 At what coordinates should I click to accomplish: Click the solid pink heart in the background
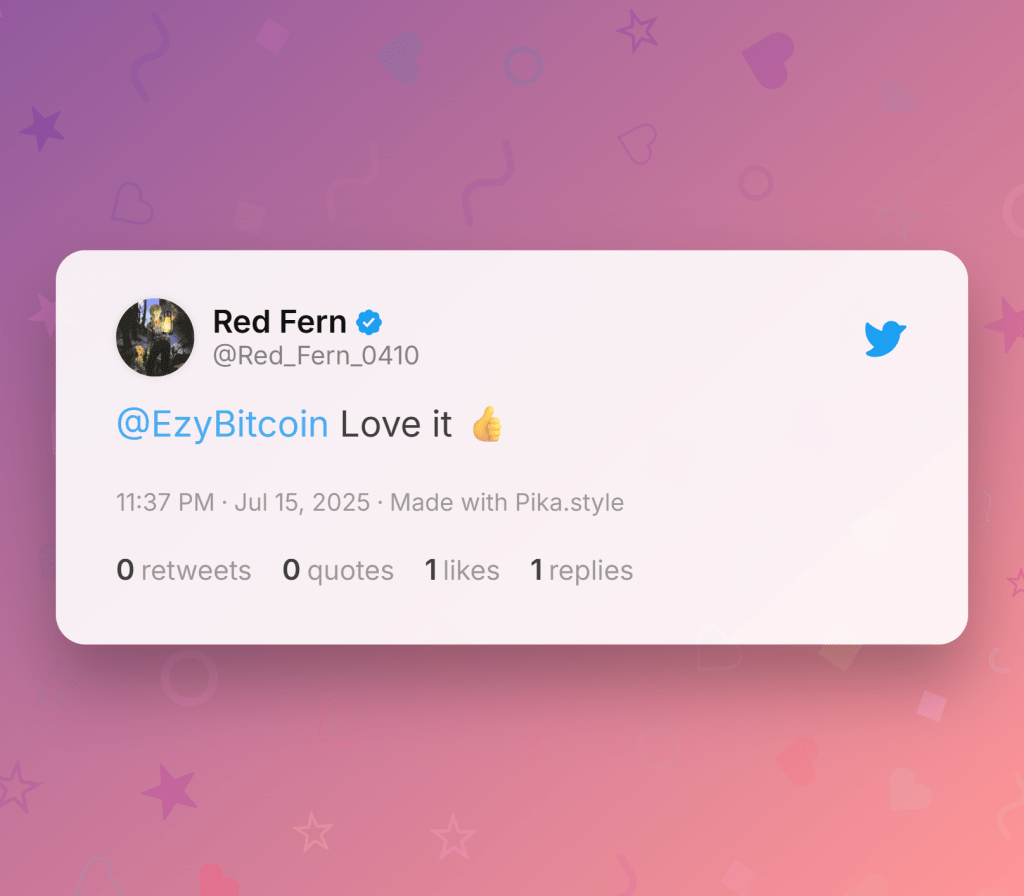click(x=769, y=60)
